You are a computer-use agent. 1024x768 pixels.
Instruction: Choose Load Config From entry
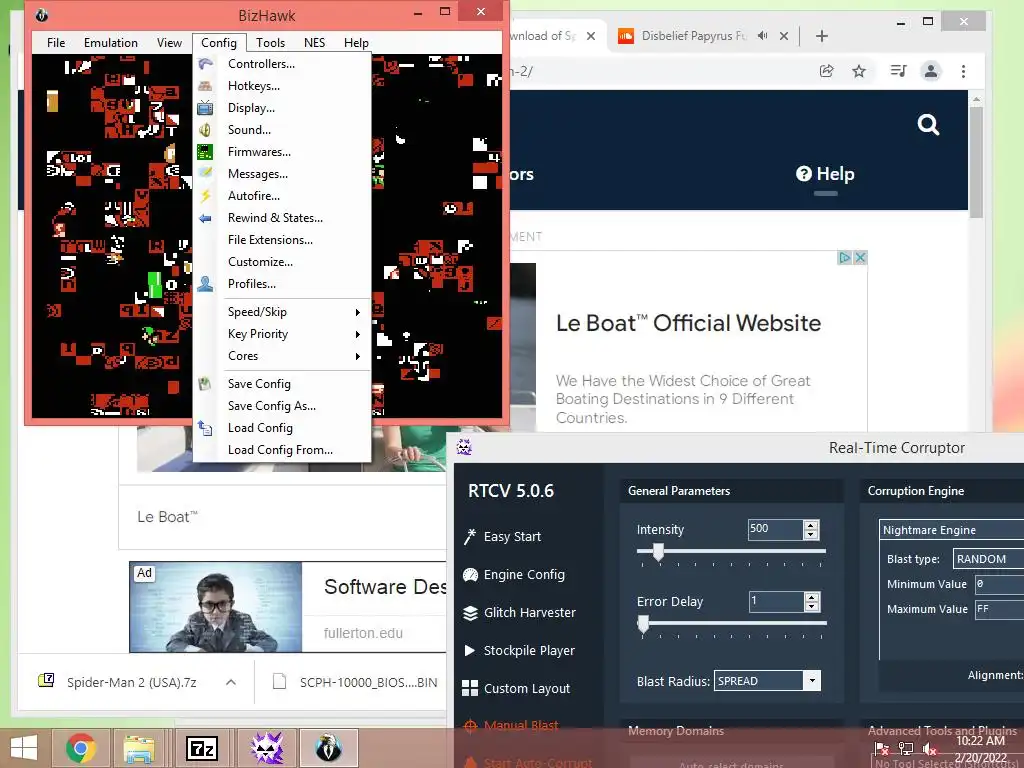pyautogui.click(x=282, y=450)
